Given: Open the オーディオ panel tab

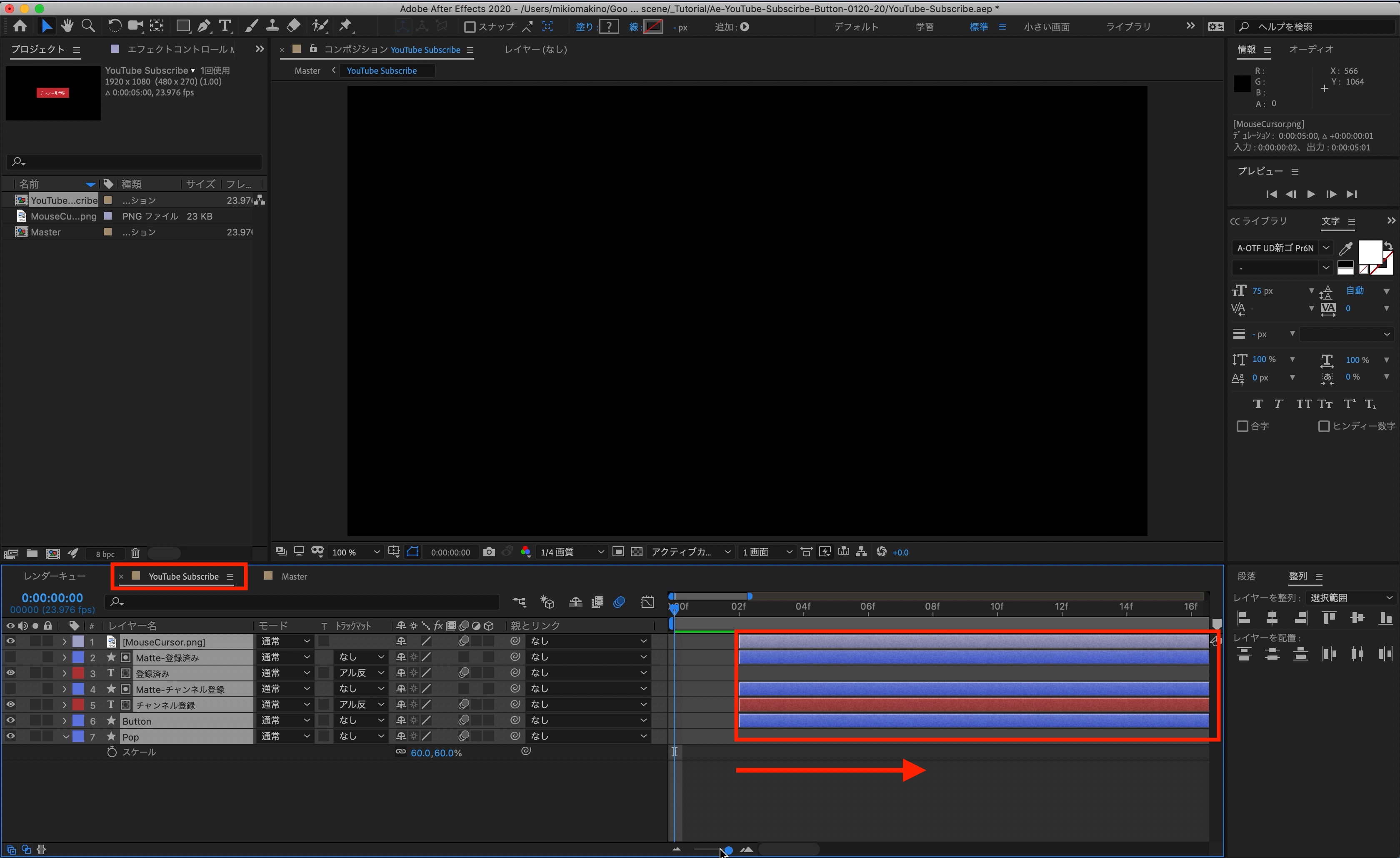Looking at the screenshot, I should pos(1310,50).
